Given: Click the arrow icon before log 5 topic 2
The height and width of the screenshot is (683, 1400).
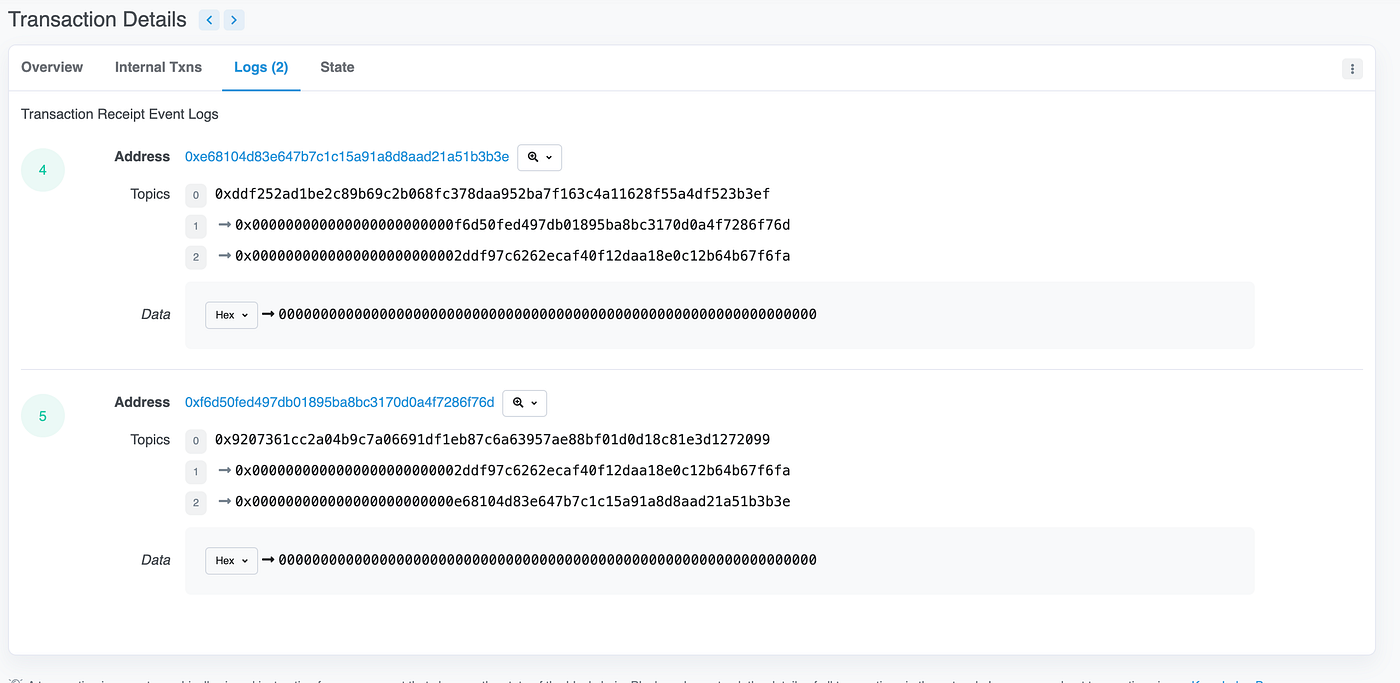Looking at the screenshot, I should 224,501.
